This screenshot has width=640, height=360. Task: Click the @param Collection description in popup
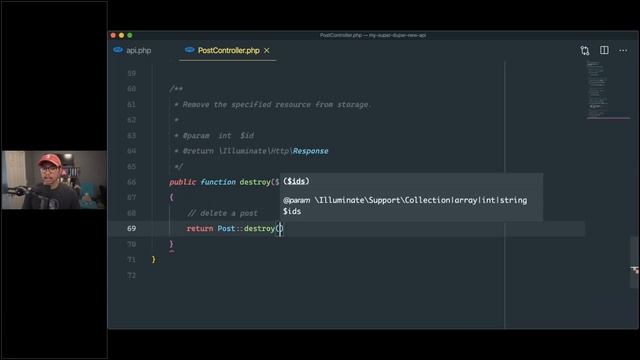tap(405, 205)
